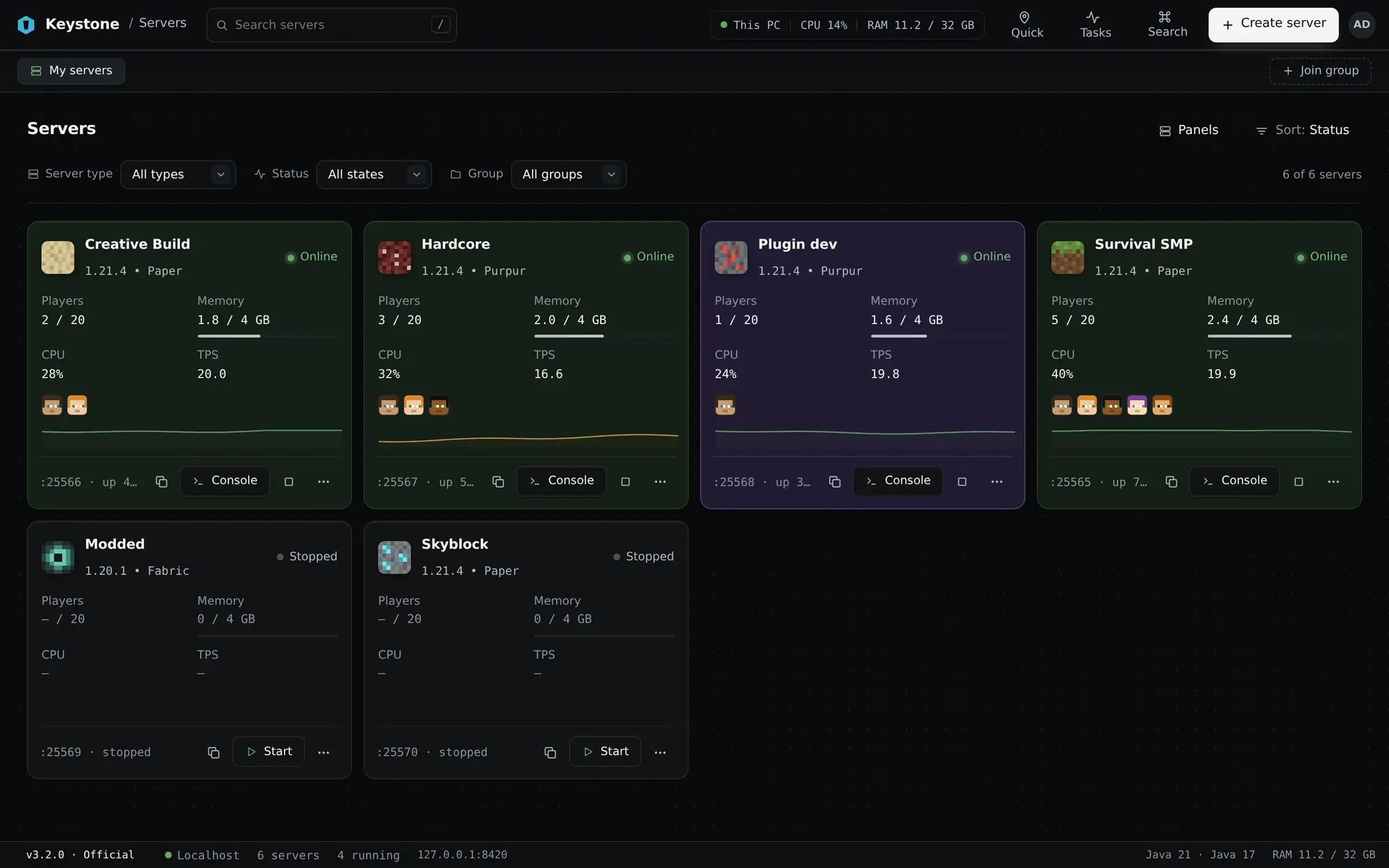Click the Creative Build memory usage bar
Viewport: 1389px width, 868px height.
coord(267,336)
